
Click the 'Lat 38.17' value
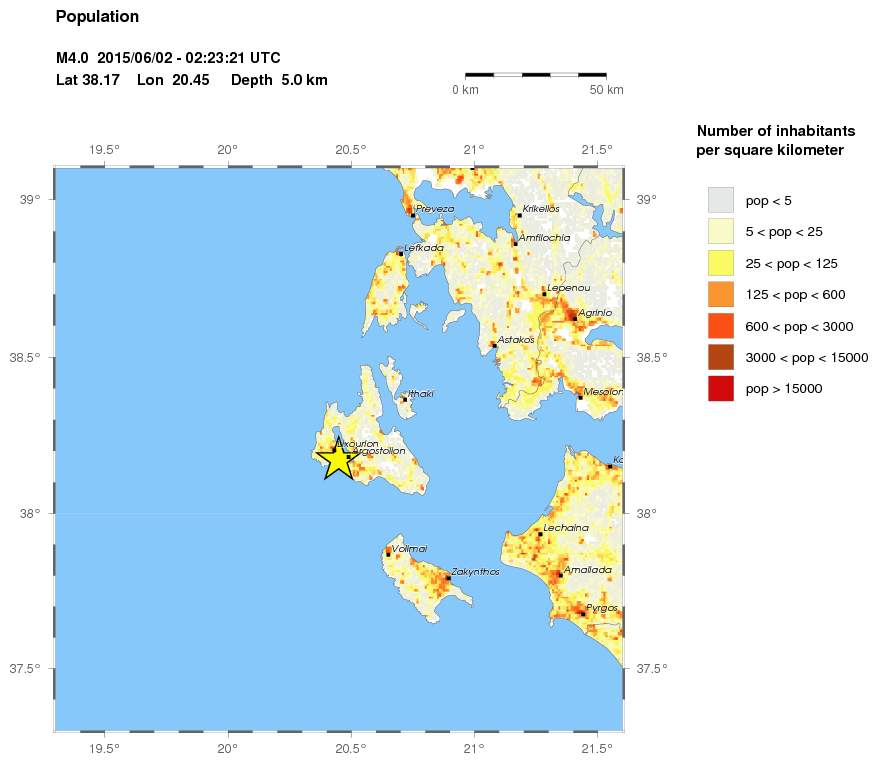click(88, 80)
